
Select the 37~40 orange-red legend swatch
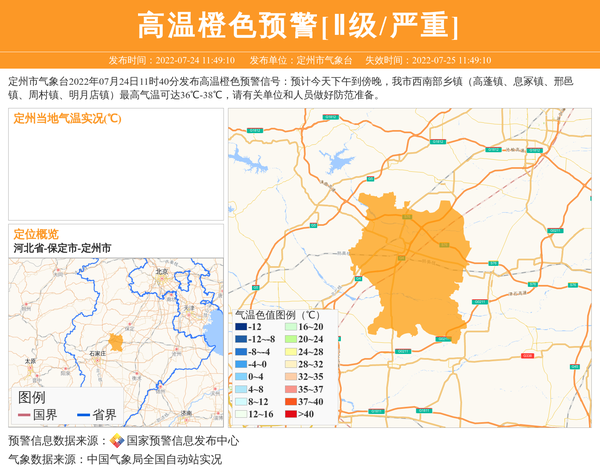(x=291, y=402)
